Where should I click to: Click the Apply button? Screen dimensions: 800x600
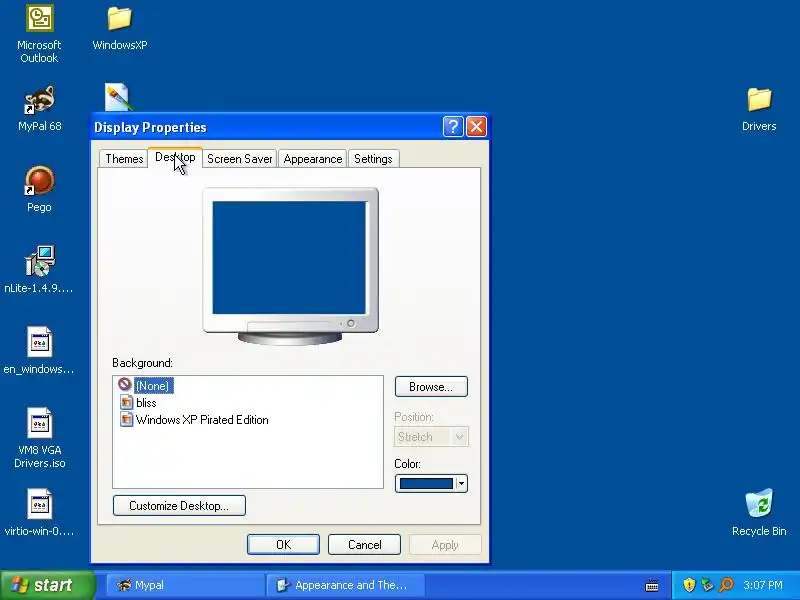(445, 545)
